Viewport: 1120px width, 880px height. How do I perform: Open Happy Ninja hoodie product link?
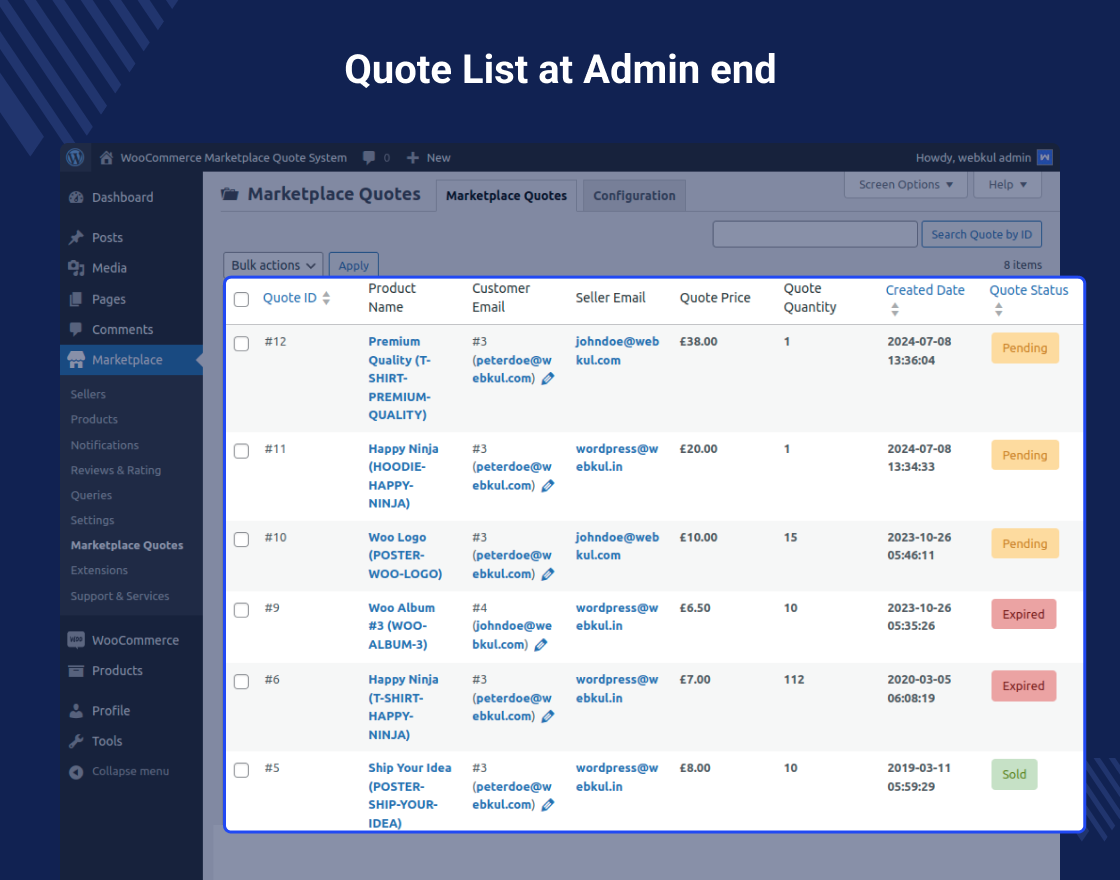tap(403, 476)
